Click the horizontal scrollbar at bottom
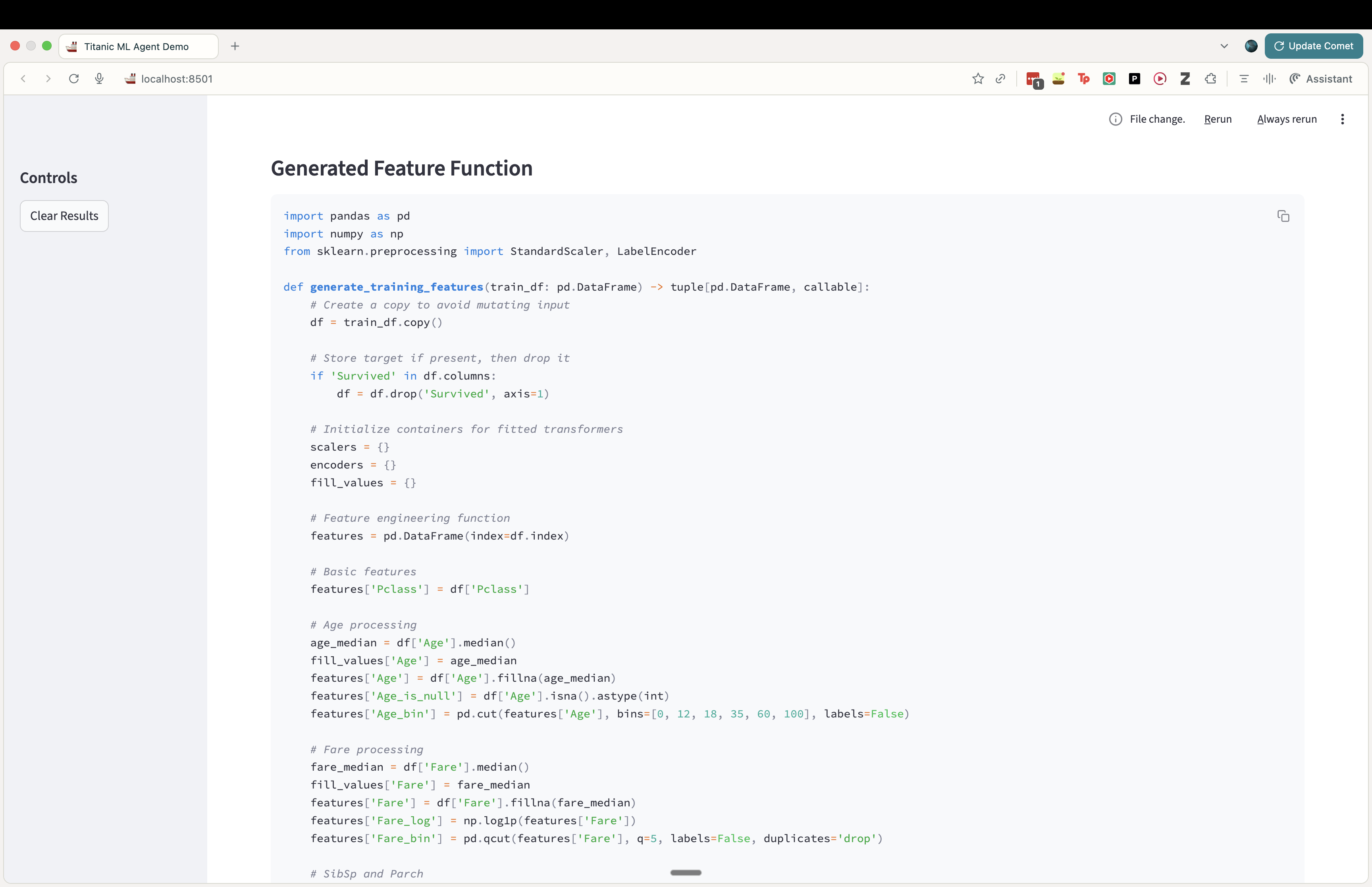The image size is (1372, 887). [686, 872]
